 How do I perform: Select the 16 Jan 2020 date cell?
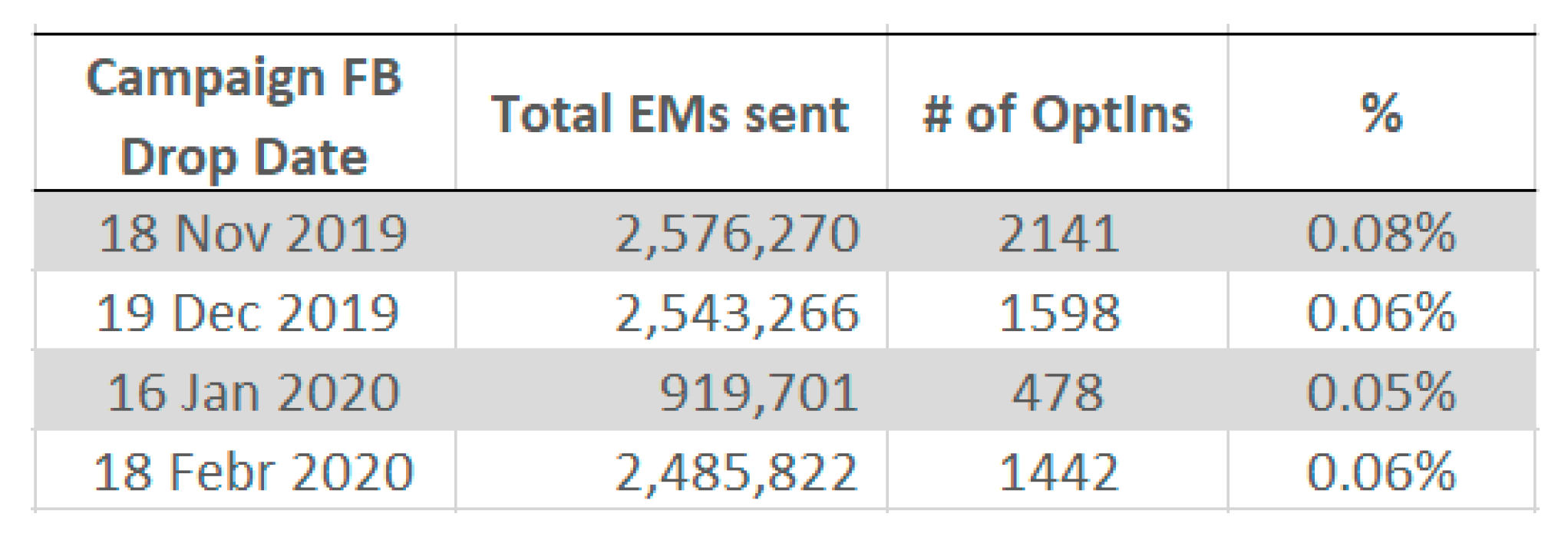click(253, 393)
